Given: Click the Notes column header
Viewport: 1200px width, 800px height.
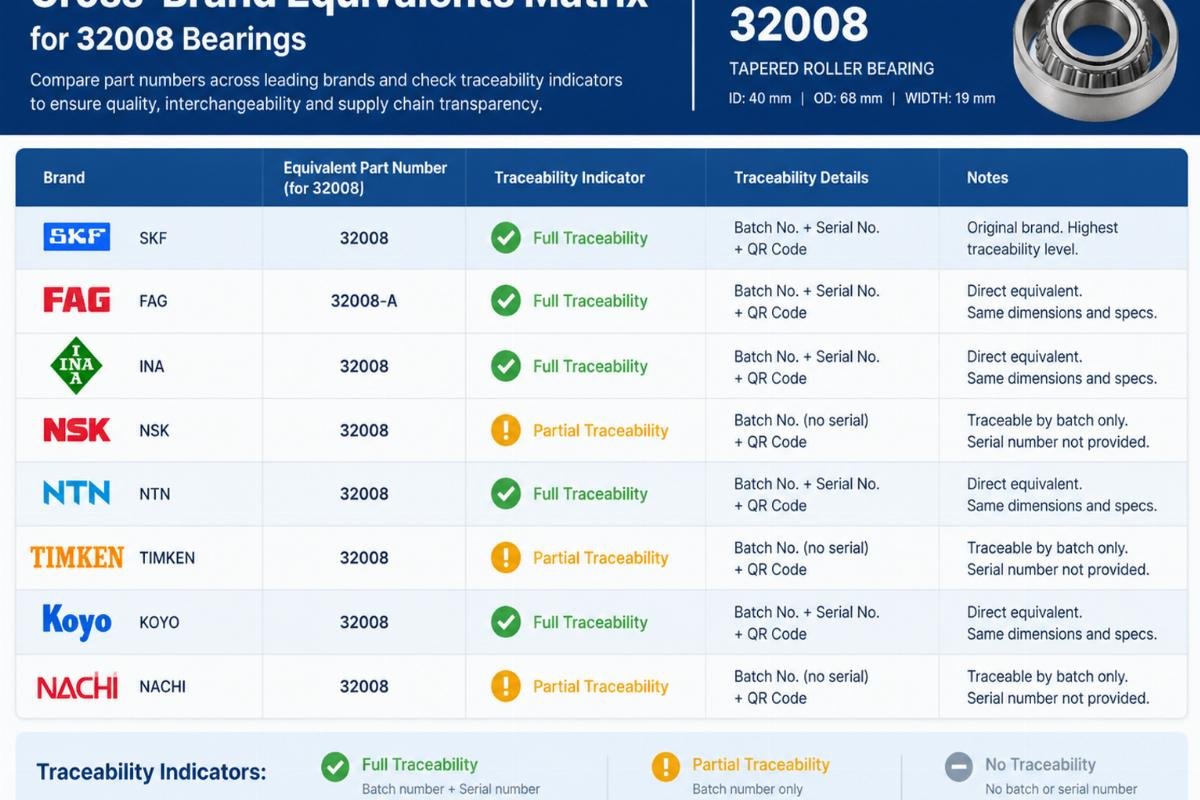Looking at the screenshot, I should [x=987, y=177].
